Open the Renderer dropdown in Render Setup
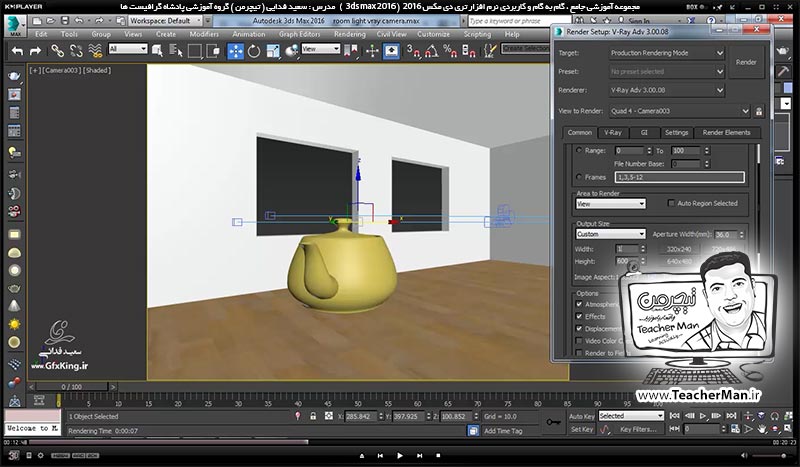Viewport: 800px width, 467px height. click(x=667, y=90)
